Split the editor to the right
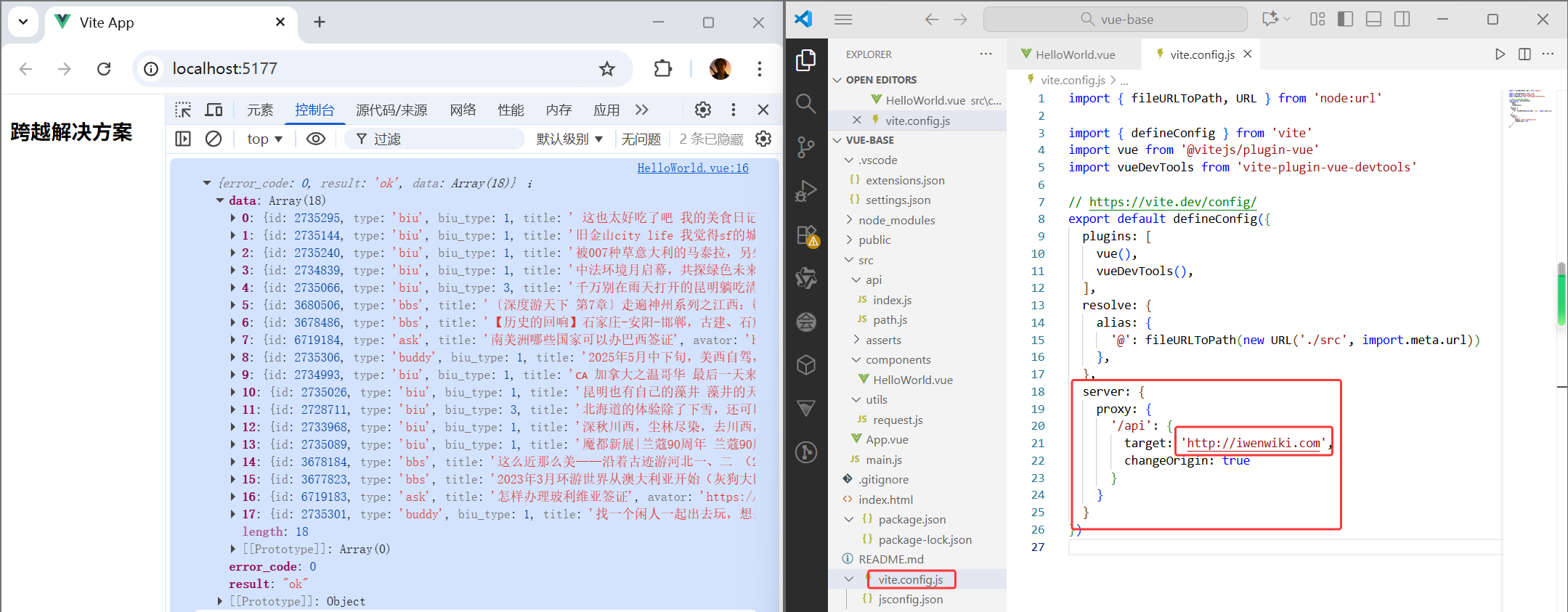1568x612 pixels. pos(1524,54)
